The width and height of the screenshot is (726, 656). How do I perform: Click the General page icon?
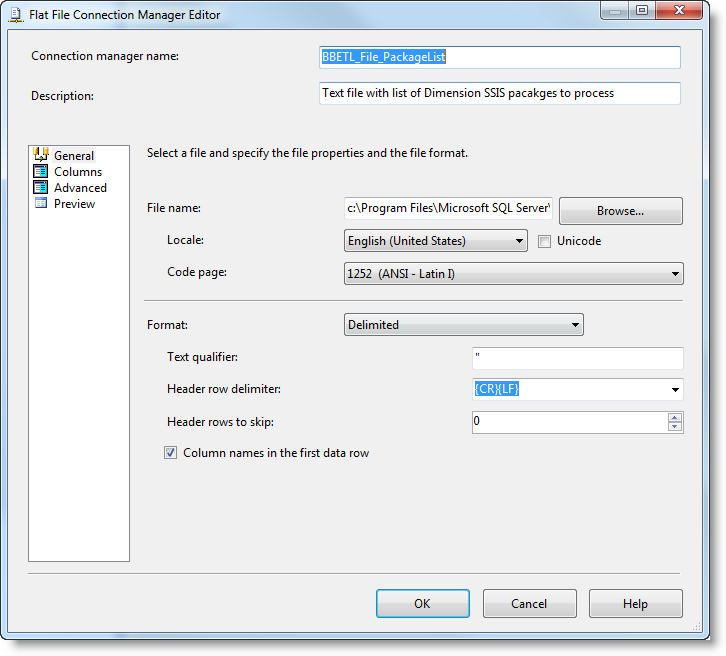tap(41, 155)
